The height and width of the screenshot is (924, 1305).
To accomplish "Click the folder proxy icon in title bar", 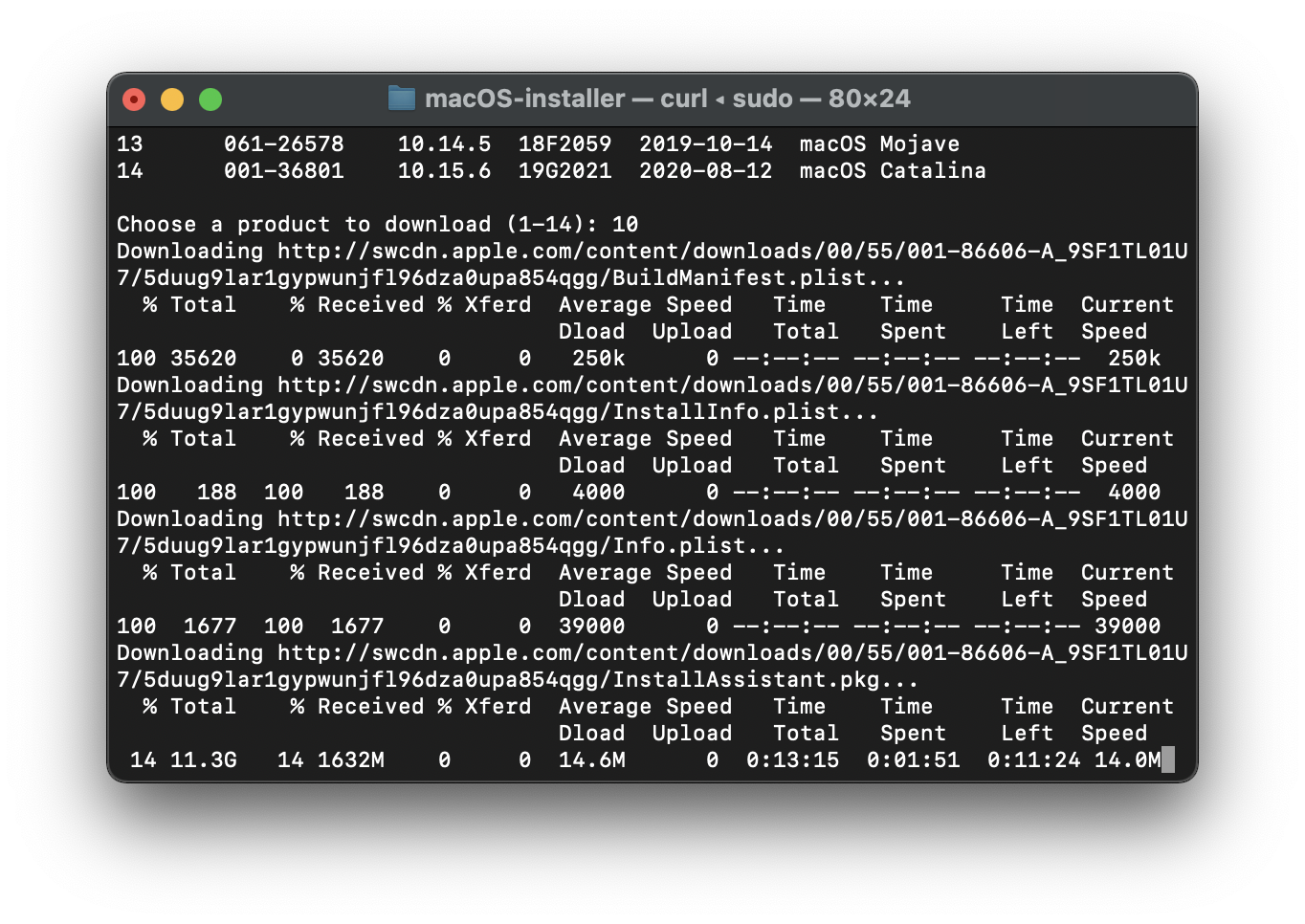I will coord(402,99).
